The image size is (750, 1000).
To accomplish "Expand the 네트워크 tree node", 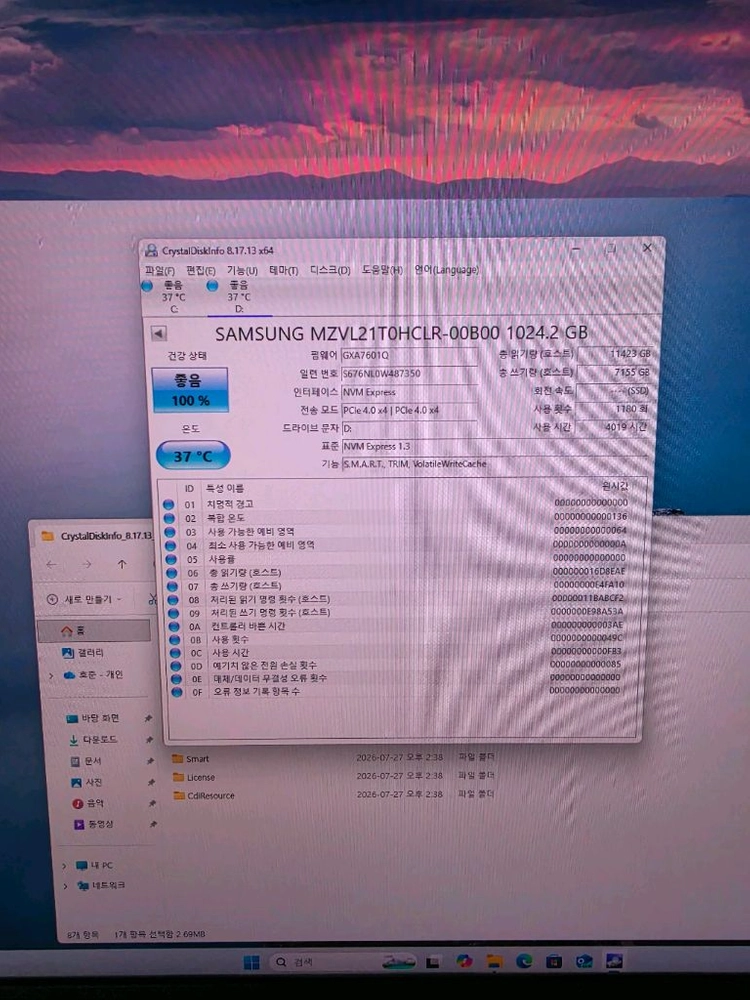I will [x=65, y=886].
